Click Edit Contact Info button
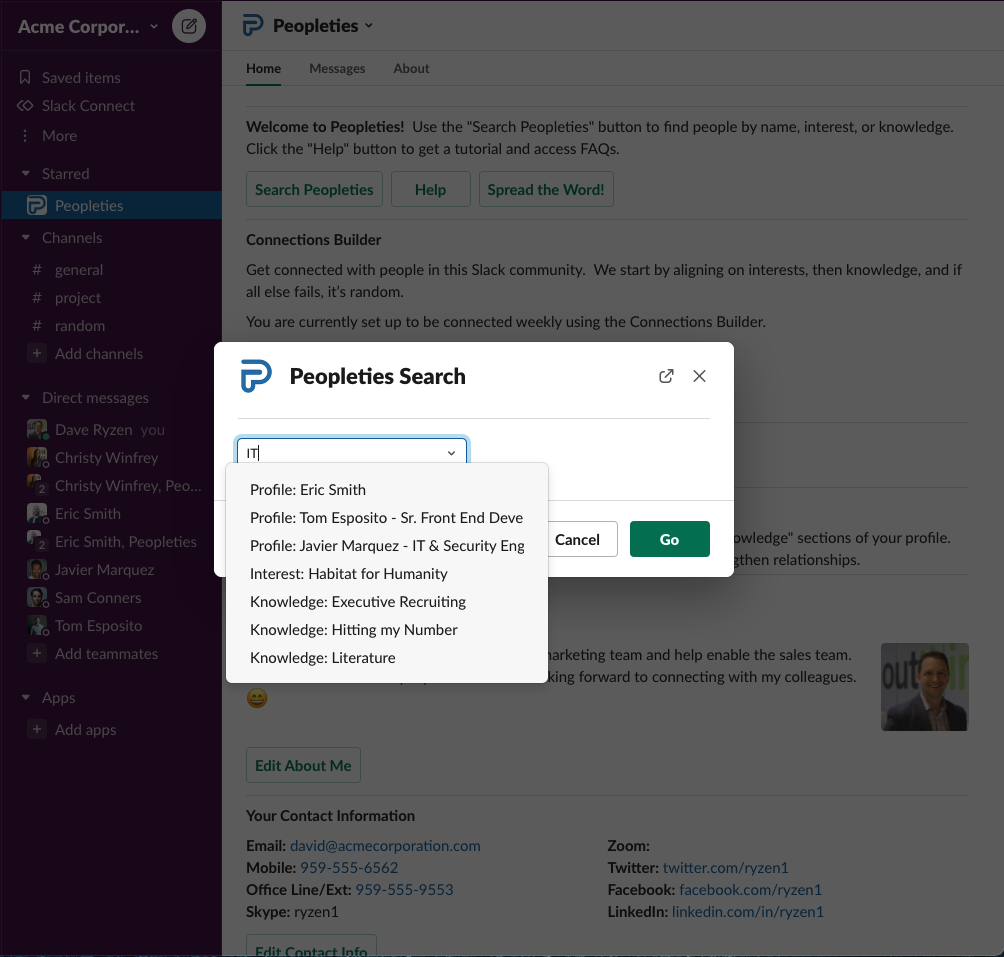 311,946
